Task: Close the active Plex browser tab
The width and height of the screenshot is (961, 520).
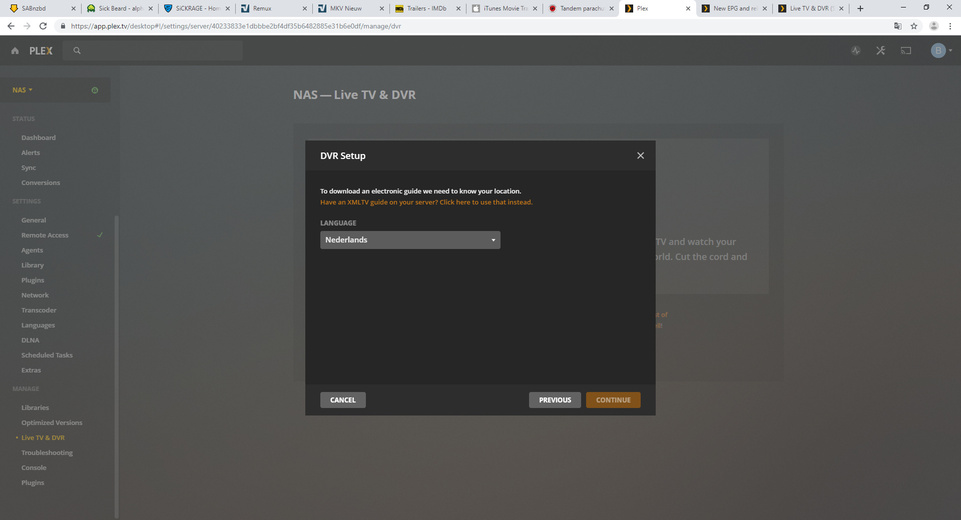Action: (688, 9)
